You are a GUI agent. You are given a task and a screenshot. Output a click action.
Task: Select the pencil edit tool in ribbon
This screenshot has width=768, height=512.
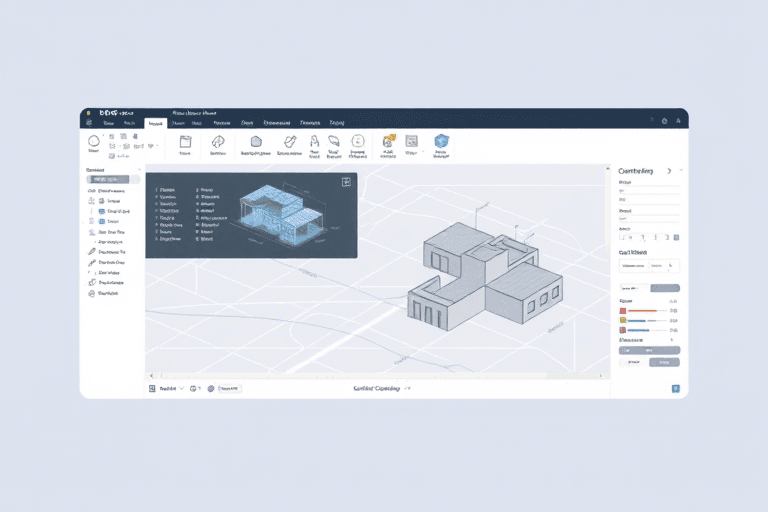[x=289, y=142]
